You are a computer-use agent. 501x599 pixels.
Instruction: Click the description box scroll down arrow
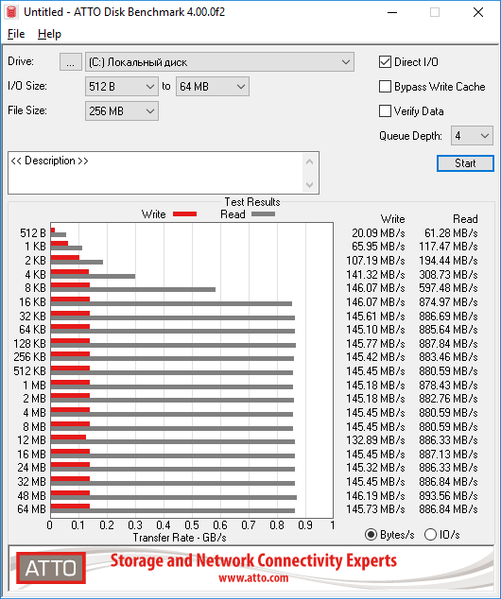point(310,185)
